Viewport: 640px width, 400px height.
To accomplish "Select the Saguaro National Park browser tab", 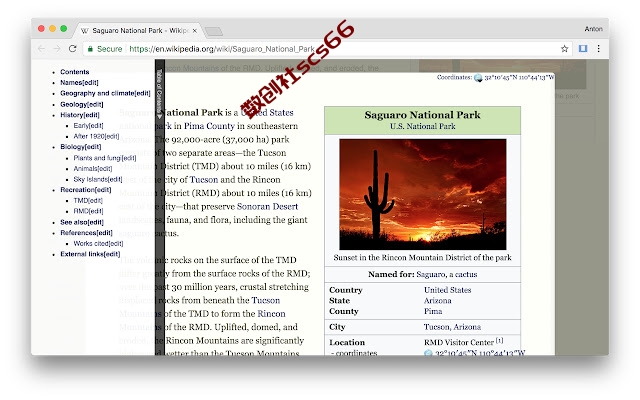I will tap(138, 31).
